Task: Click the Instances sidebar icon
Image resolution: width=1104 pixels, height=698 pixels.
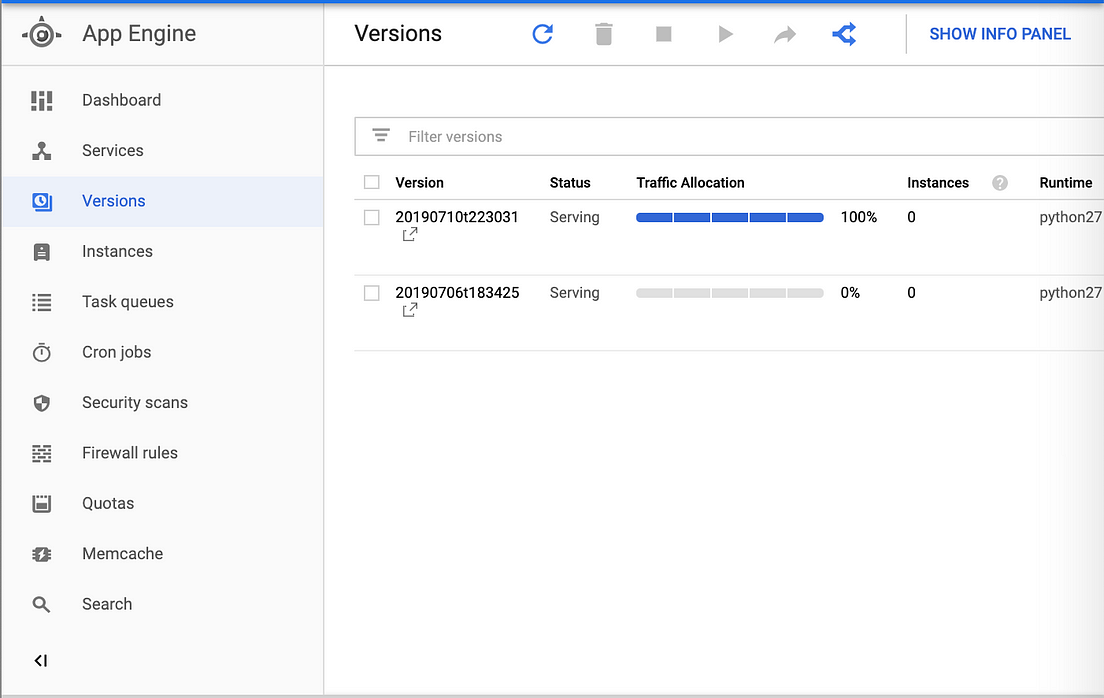Action: [42, 251]
